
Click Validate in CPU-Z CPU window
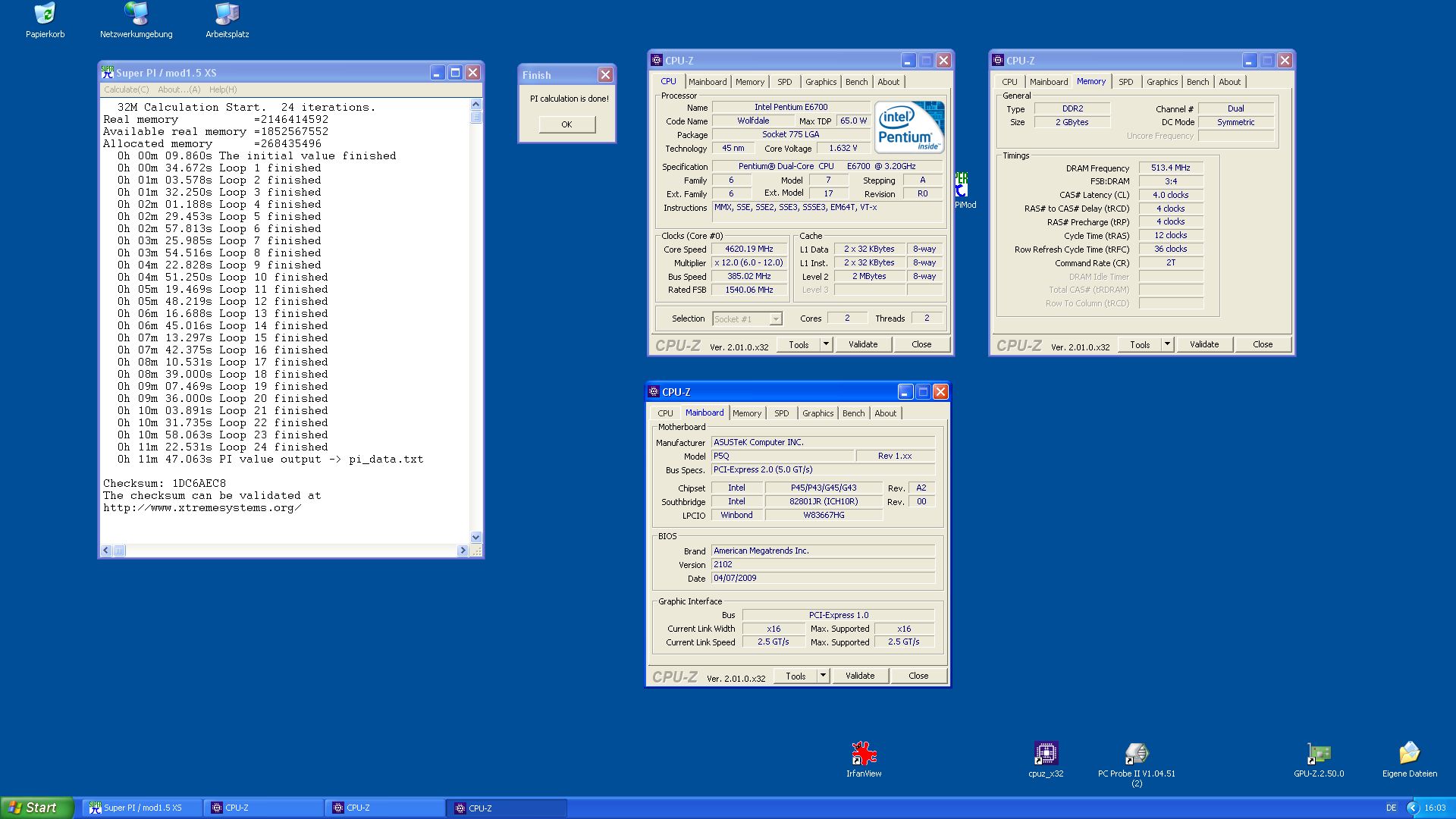pyautogui.click(x=863, y=344)
